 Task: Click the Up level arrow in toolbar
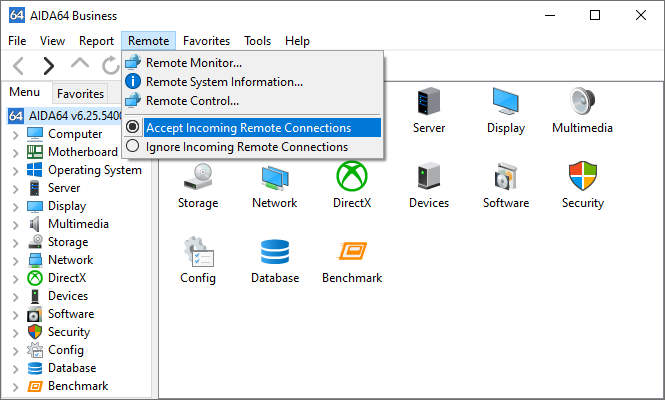tap(80, 64)
